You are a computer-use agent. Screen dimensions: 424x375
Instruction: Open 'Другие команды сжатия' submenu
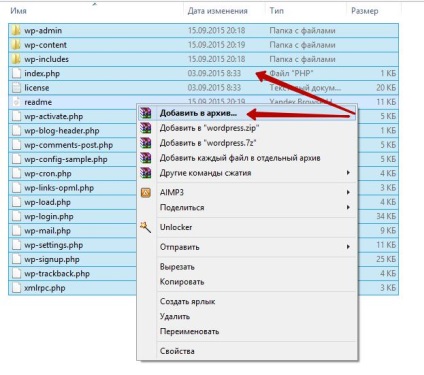[247, 173]
